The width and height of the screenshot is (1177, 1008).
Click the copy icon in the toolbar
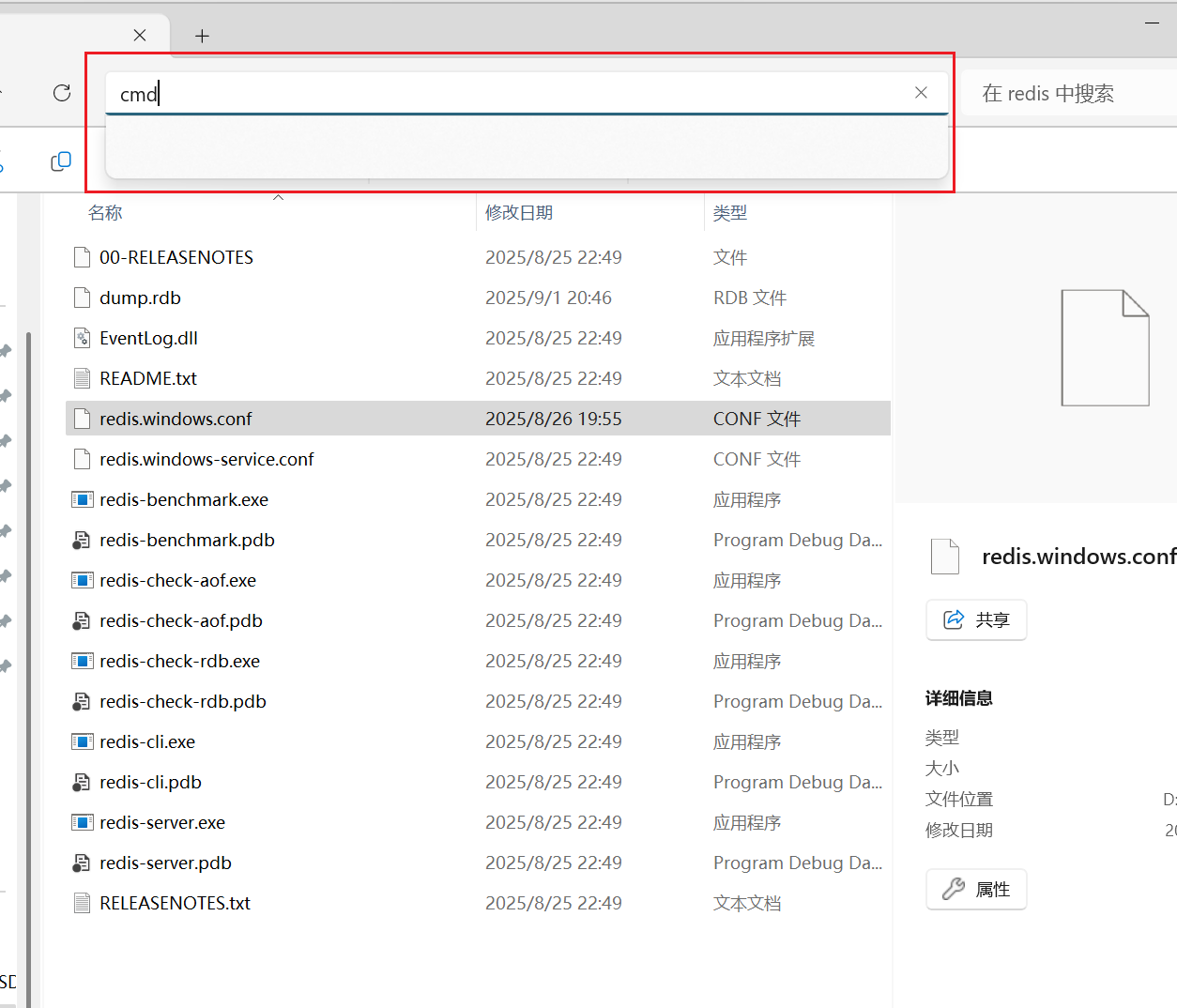pyautogui.click(x=61, y=161)
